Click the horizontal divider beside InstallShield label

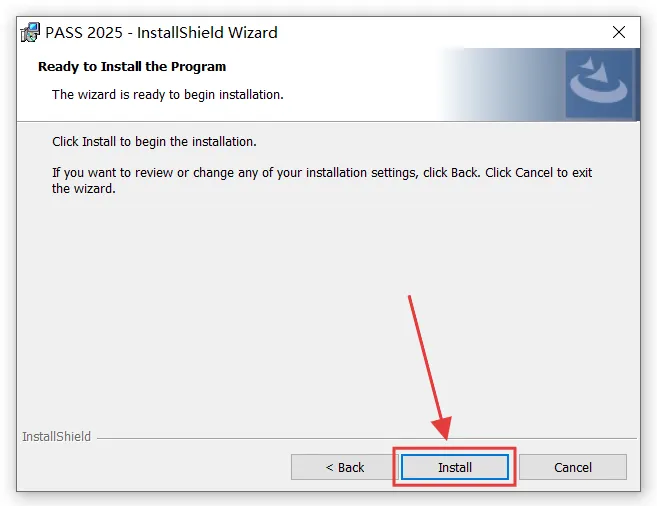[367, 439]
